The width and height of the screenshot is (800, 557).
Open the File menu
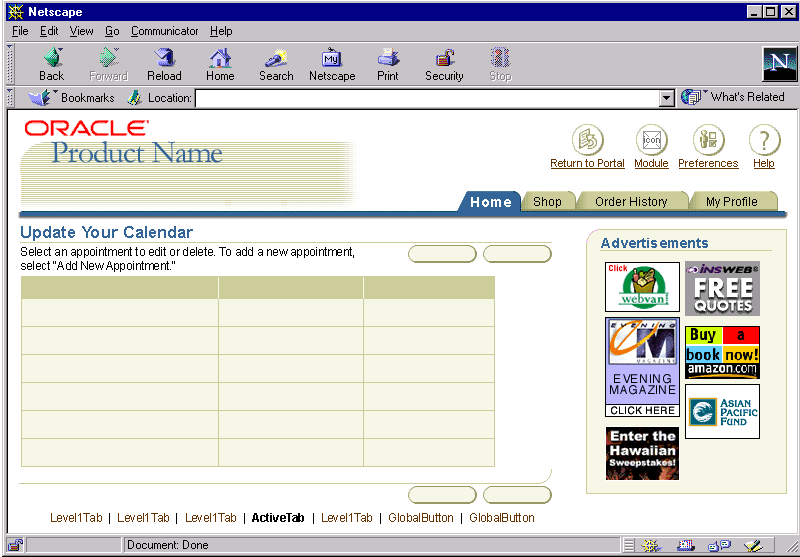[20, 31]
